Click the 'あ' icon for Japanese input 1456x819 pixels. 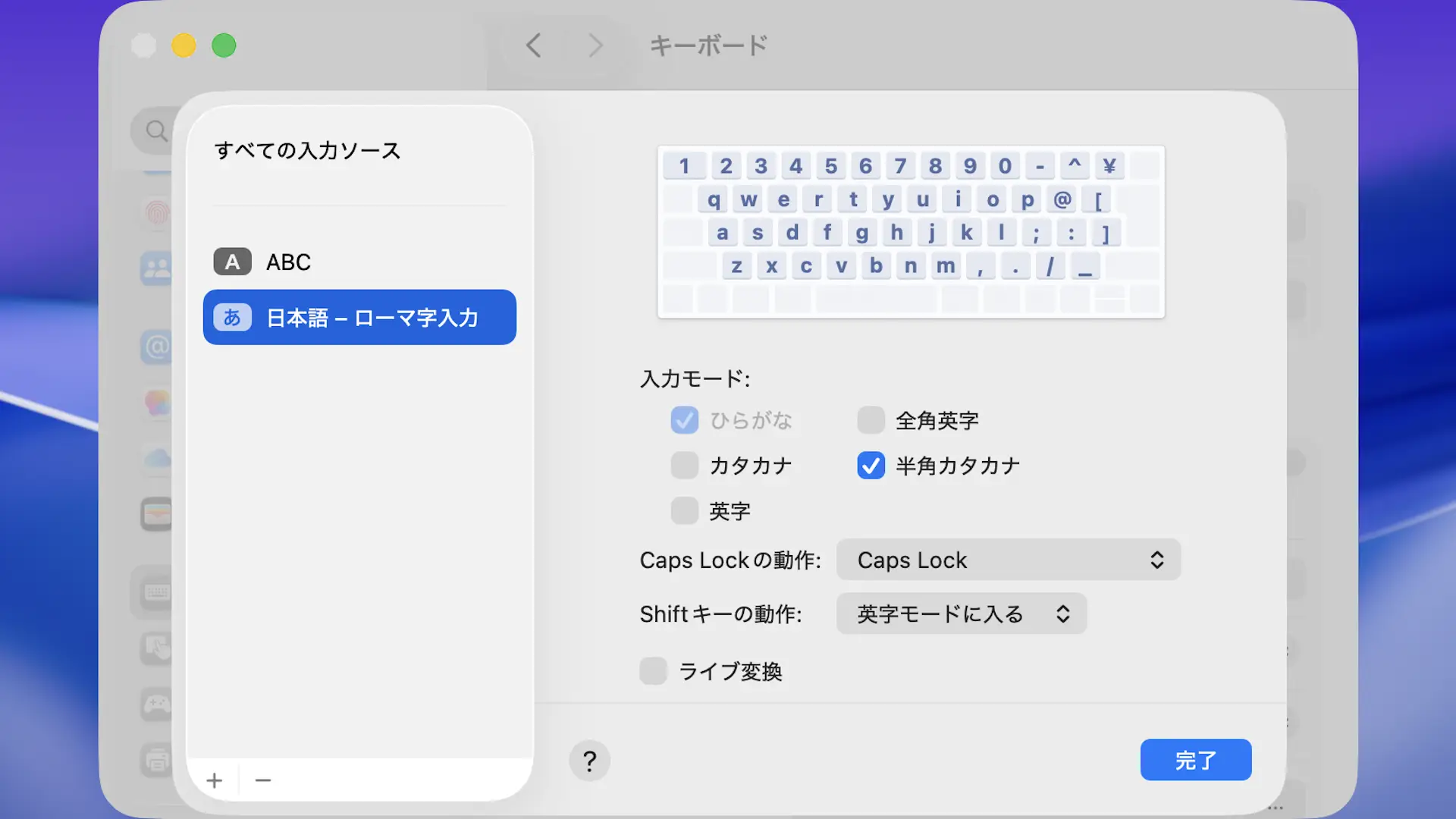click(232, 317)
